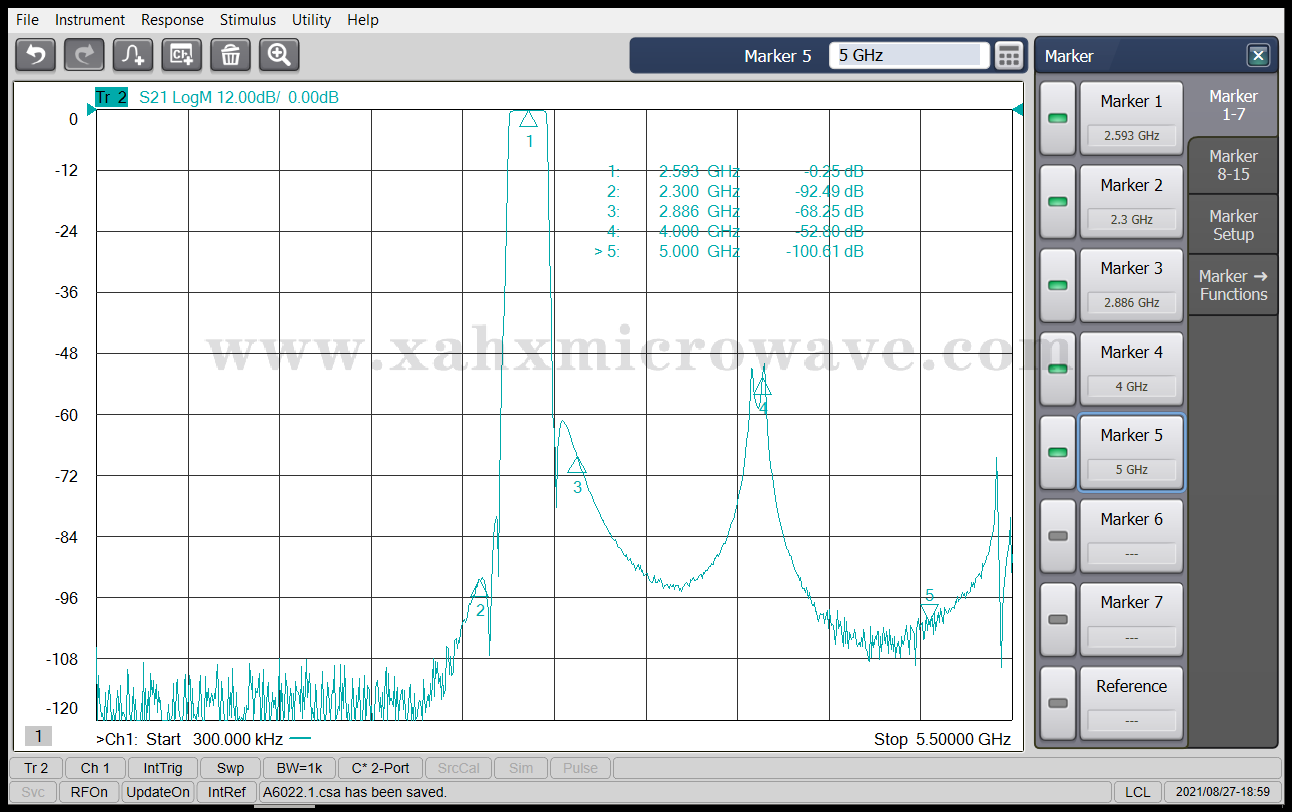
Task: Click the S21 LogM trace title
Action: [x=238, y=97]
